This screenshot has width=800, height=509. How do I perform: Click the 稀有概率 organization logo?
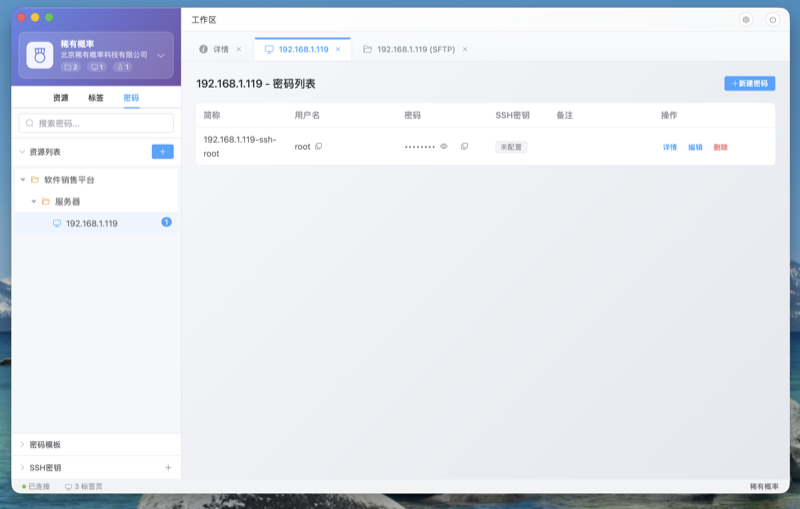tap(40, 55)
